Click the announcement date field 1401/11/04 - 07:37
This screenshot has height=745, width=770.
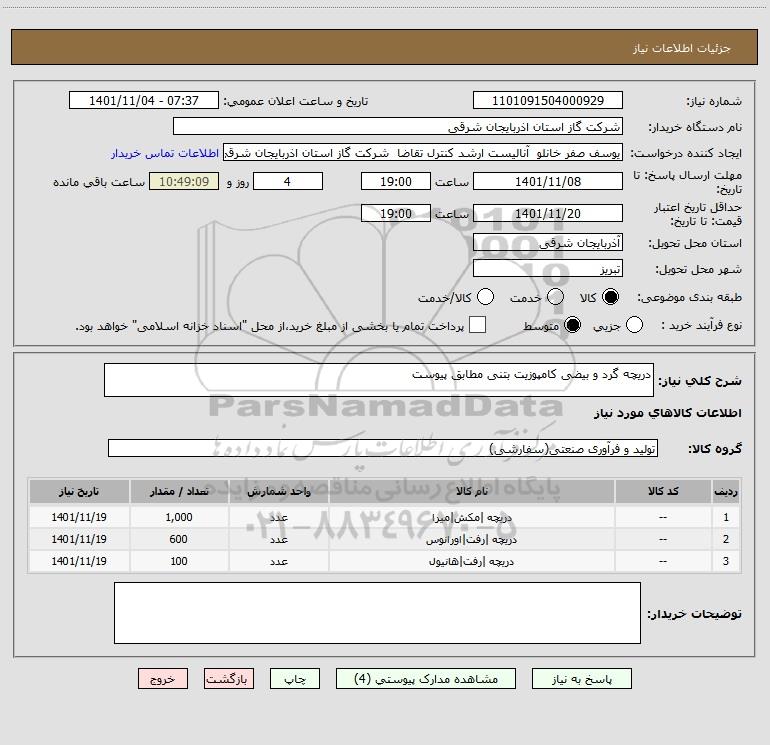click(144, 101)
